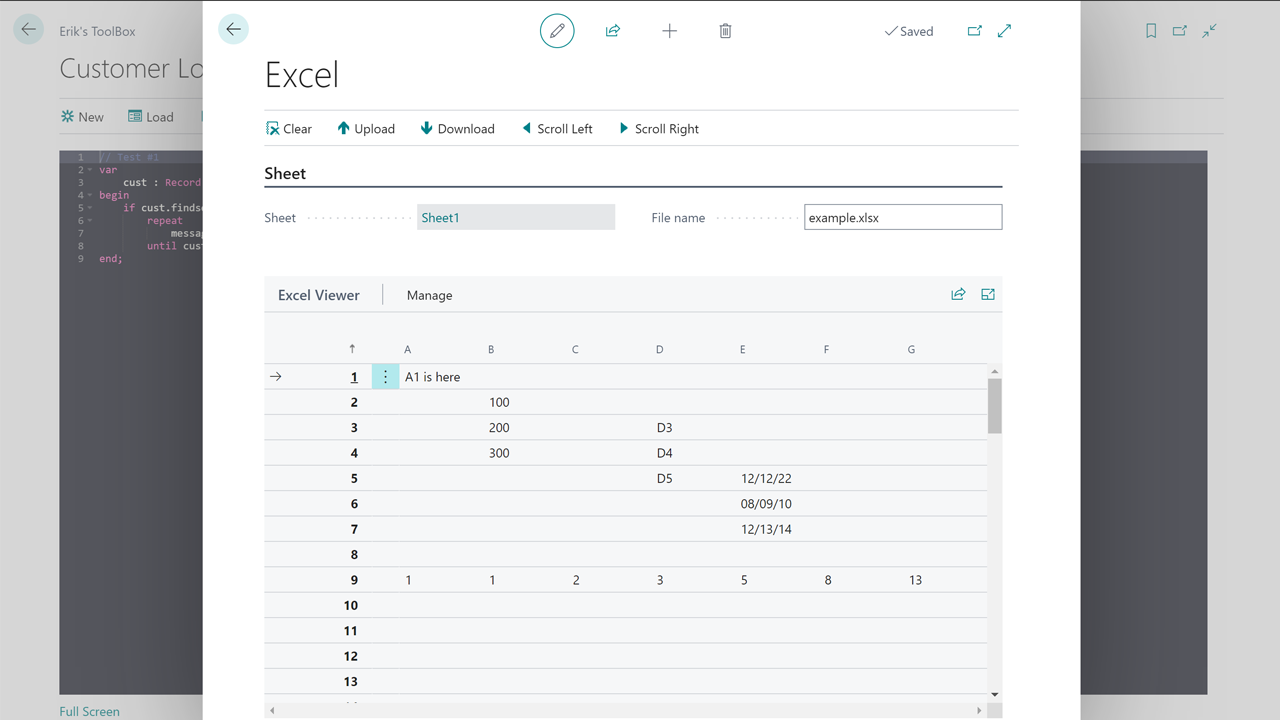This screenshot has height=720, width=1280.
Task: Maximize the Excel Viewer part
Action: coord(988,294)
